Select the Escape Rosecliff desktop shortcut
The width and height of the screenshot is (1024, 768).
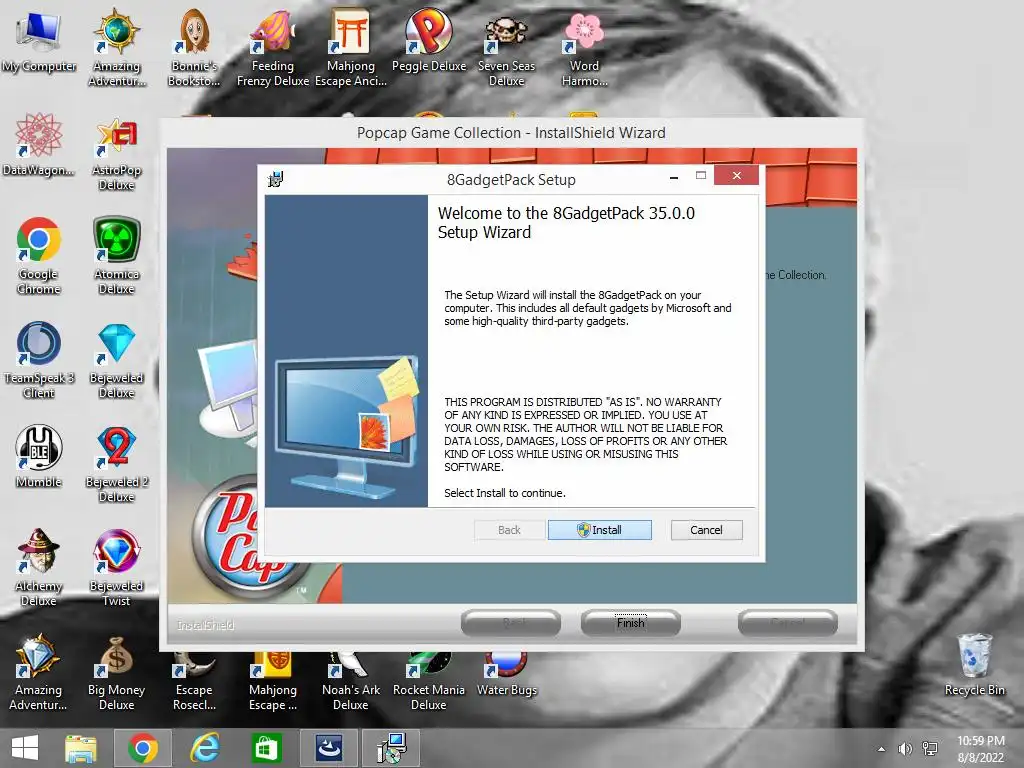point(194,680)
